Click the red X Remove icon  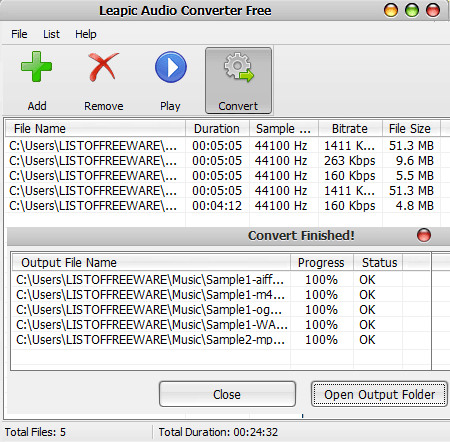[103, 67]
